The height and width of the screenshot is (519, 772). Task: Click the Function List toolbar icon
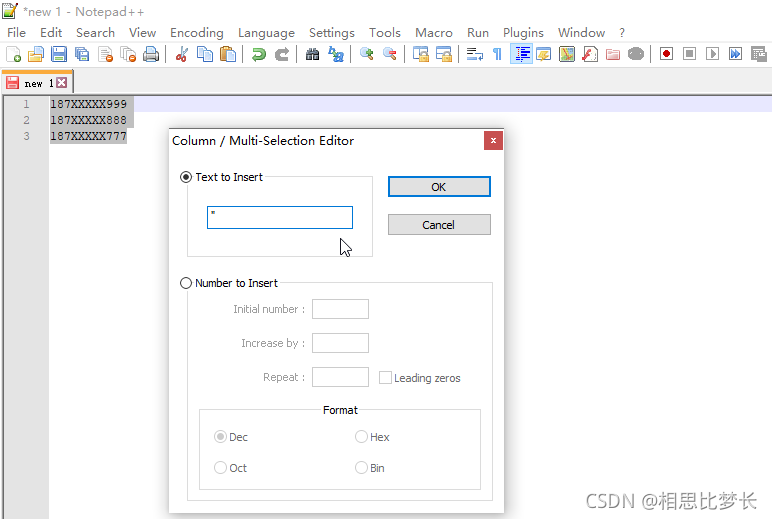pos(590,54)
